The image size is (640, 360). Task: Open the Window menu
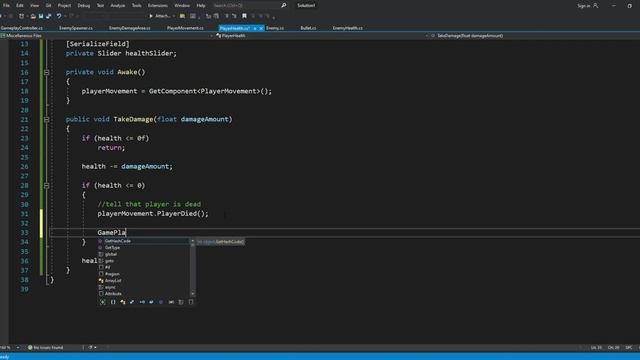[x=182, y=5]
